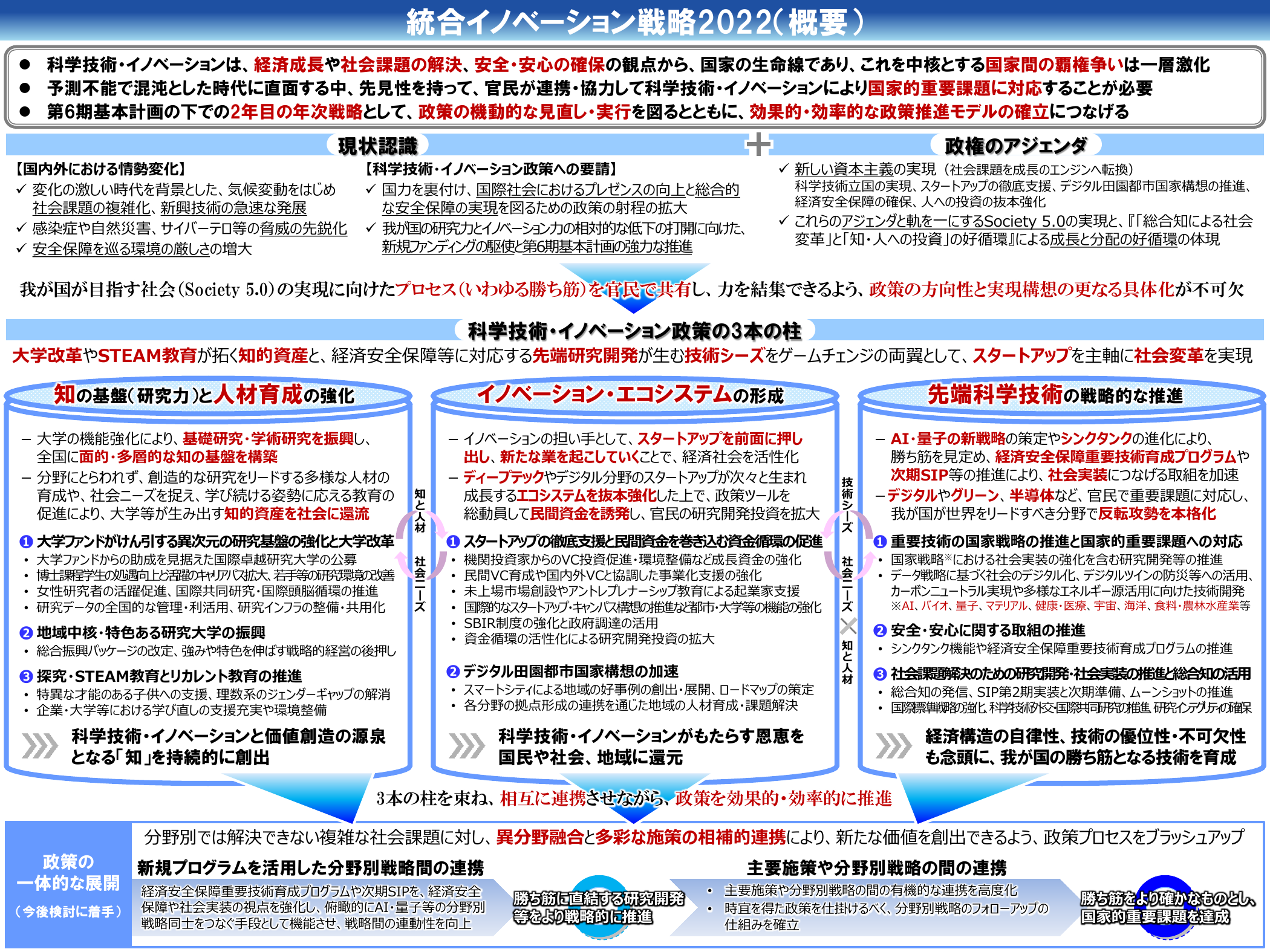Click the checkmark beside 新しい資本主義の実現
1270x952 pixels.
tap(784, 169)
